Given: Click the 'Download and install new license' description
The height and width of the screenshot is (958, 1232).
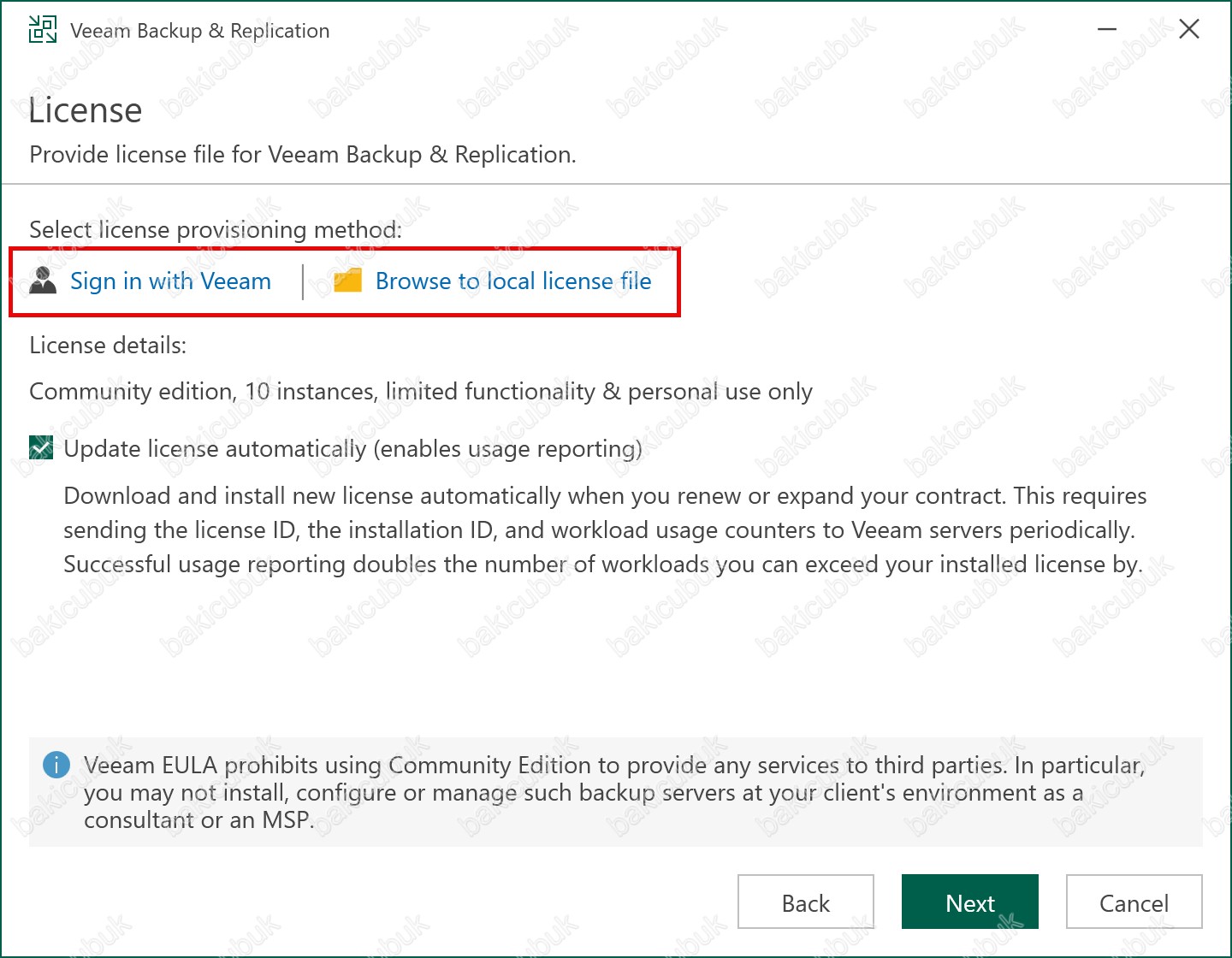Looking at the screenshot, I should (x=606, y=530).
